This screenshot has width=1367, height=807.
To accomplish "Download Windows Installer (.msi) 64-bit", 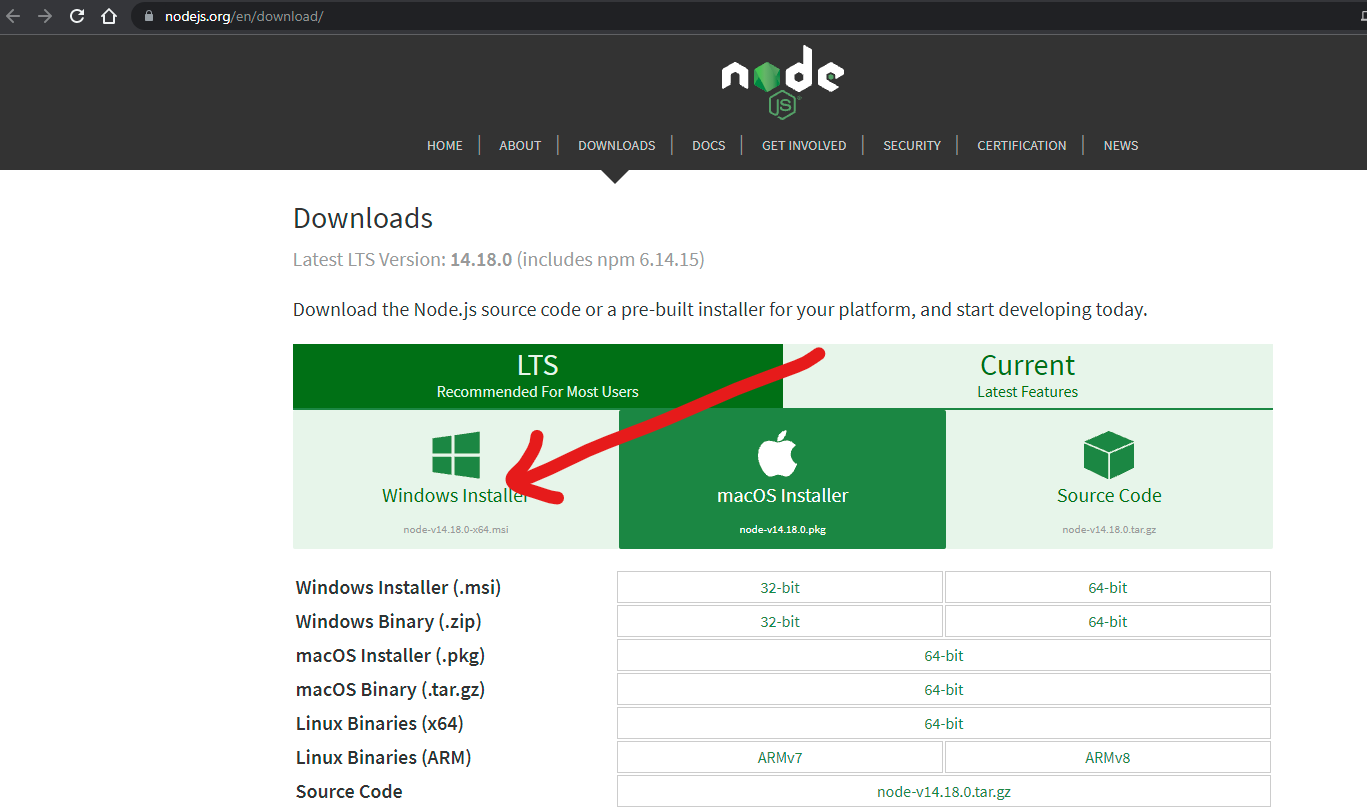I will 1108,588.
